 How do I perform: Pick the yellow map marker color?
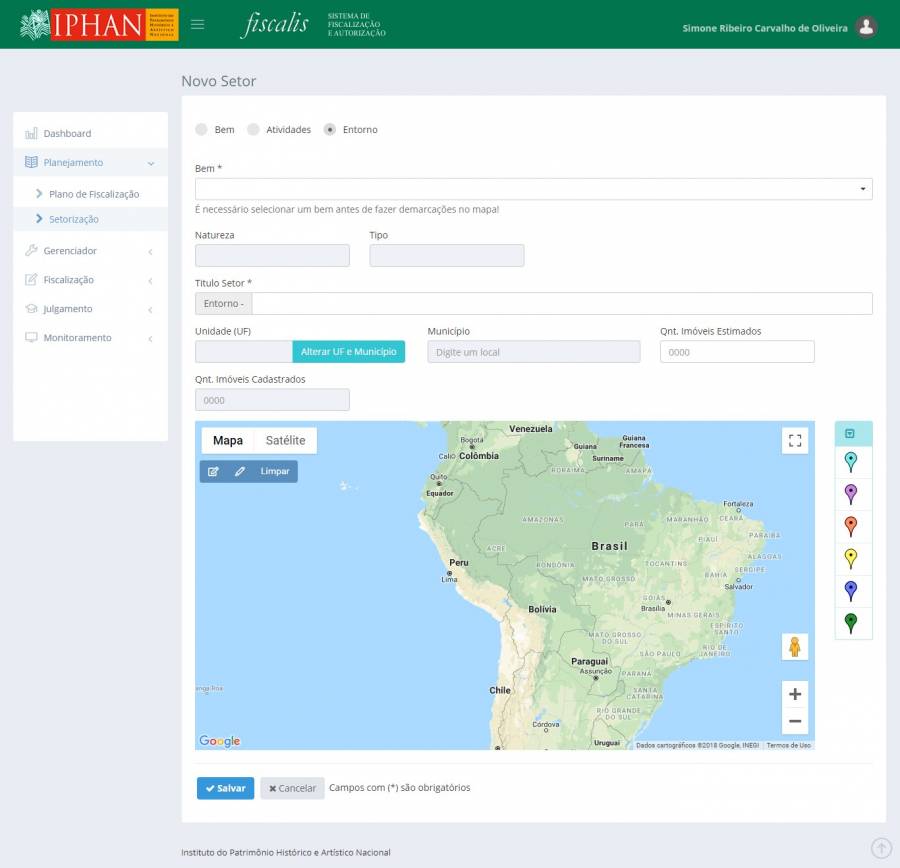(851, 558)
